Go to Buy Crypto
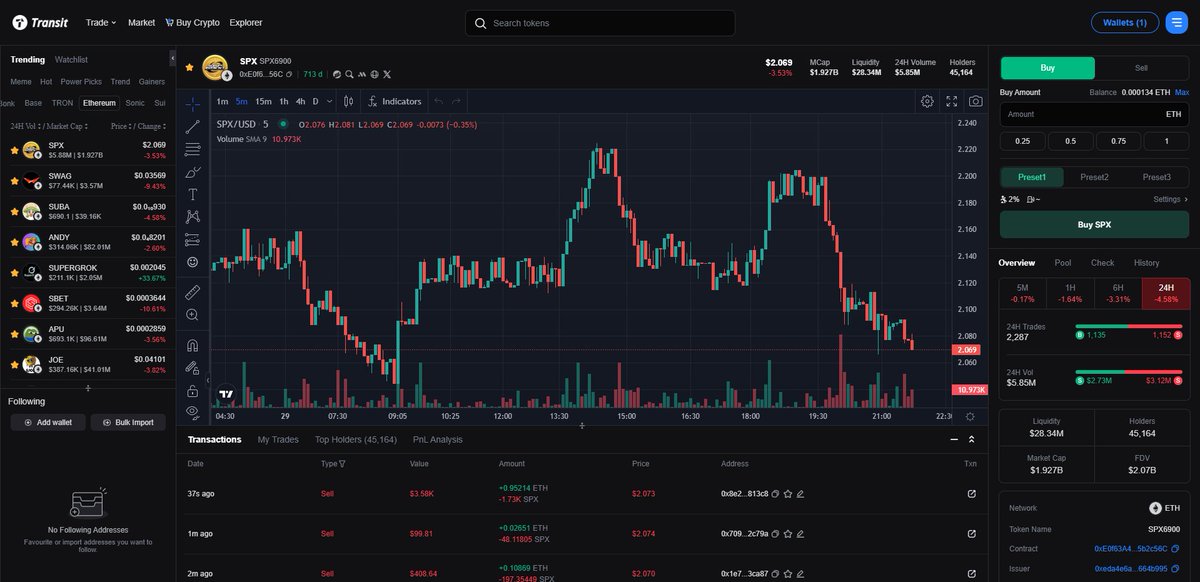This screenshot has width=1200, height=582. click(x=192, y=22)
